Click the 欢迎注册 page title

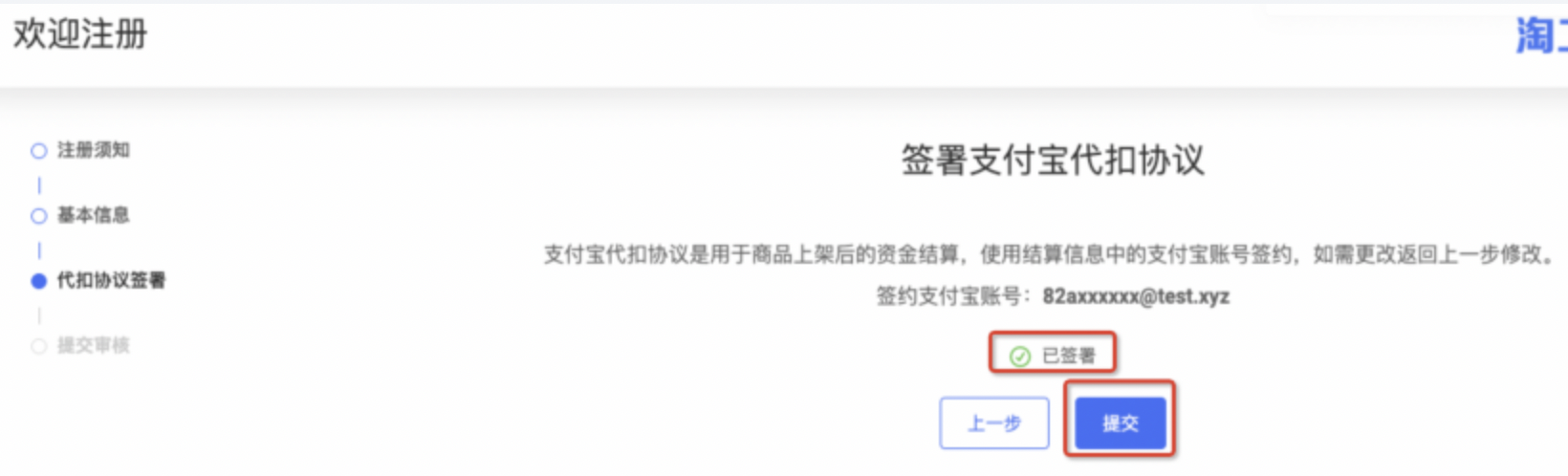coord(80,34)
